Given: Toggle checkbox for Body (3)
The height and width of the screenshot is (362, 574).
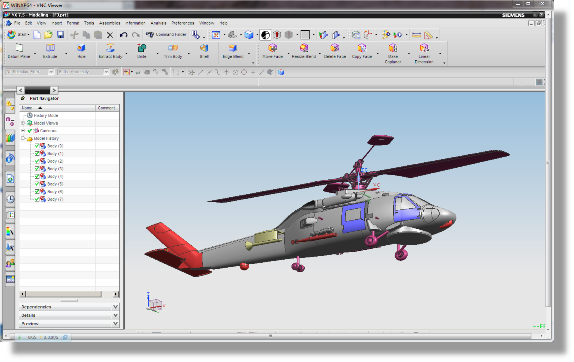Looking at the screenshot, I should click(x=37, y=169).
